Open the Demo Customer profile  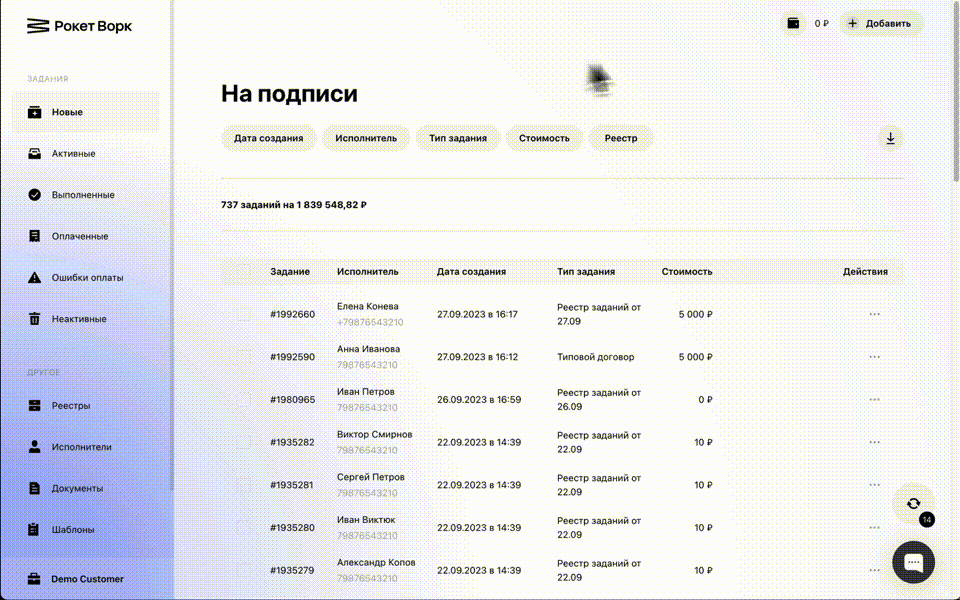(x=86, y=579)
